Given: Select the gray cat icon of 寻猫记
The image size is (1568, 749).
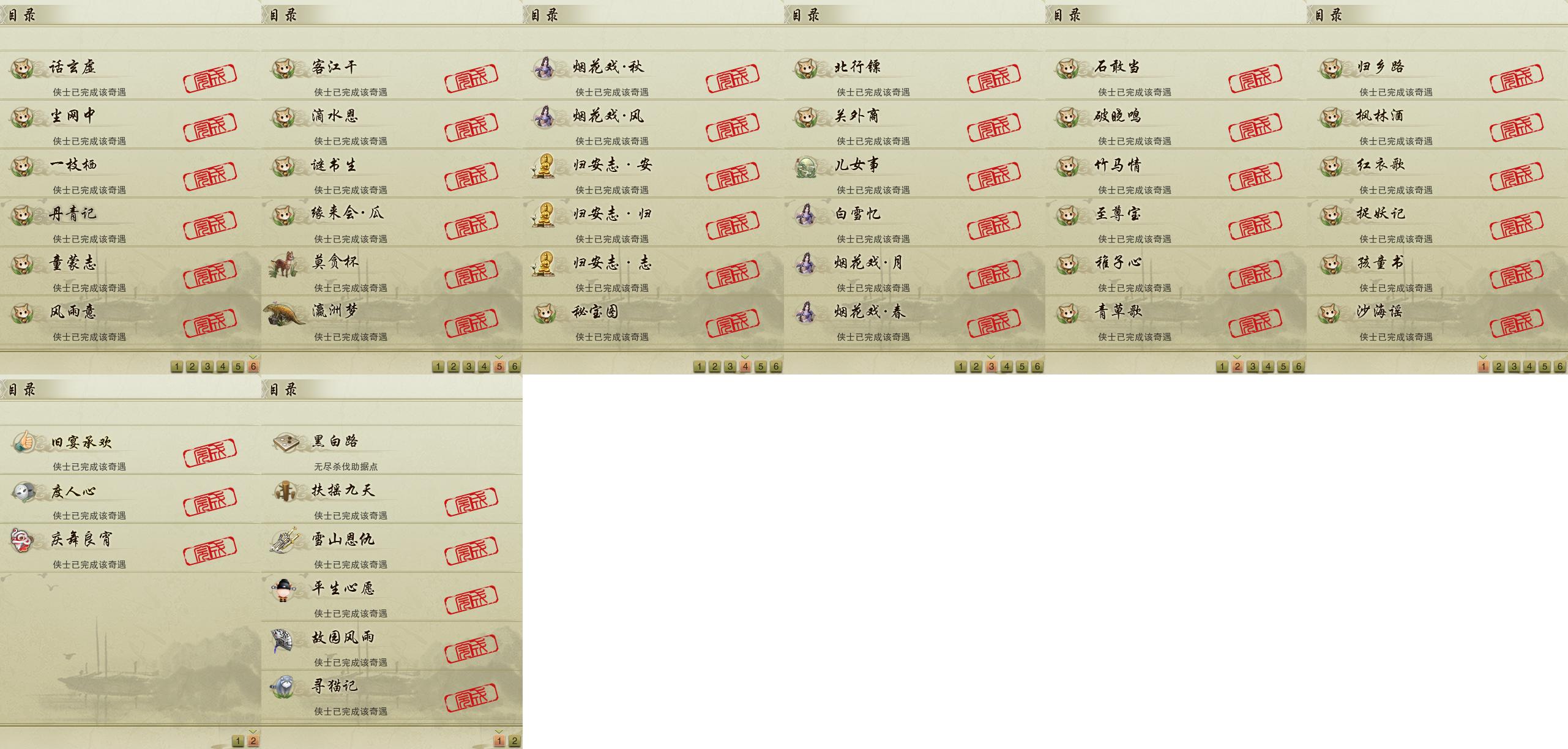Looking at the screenshot, I should [x=283, y=686].
